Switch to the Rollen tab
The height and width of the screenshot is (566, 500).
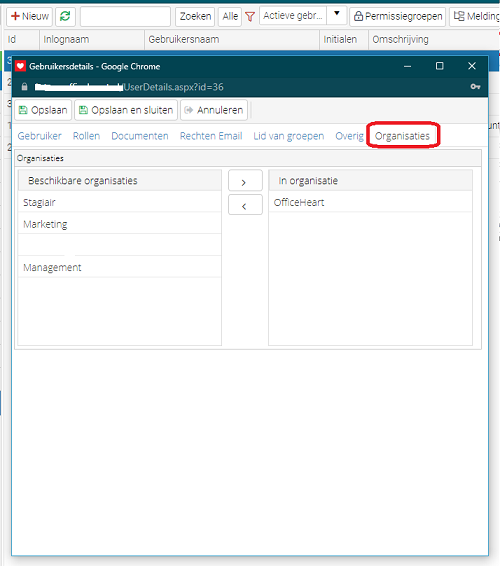[86, 136]
